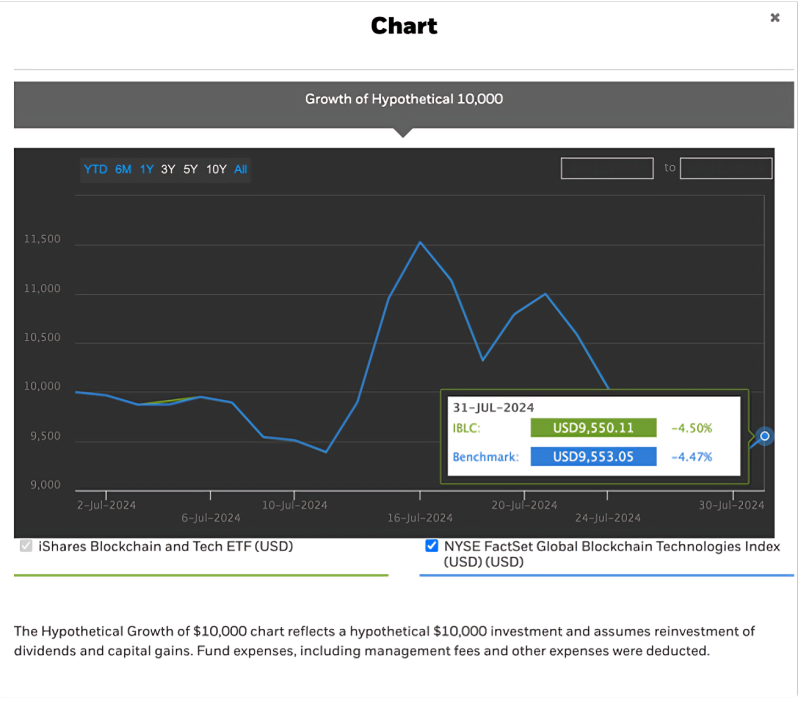Click the 24-Jul-2024 axis label

(x=607, y=518)
